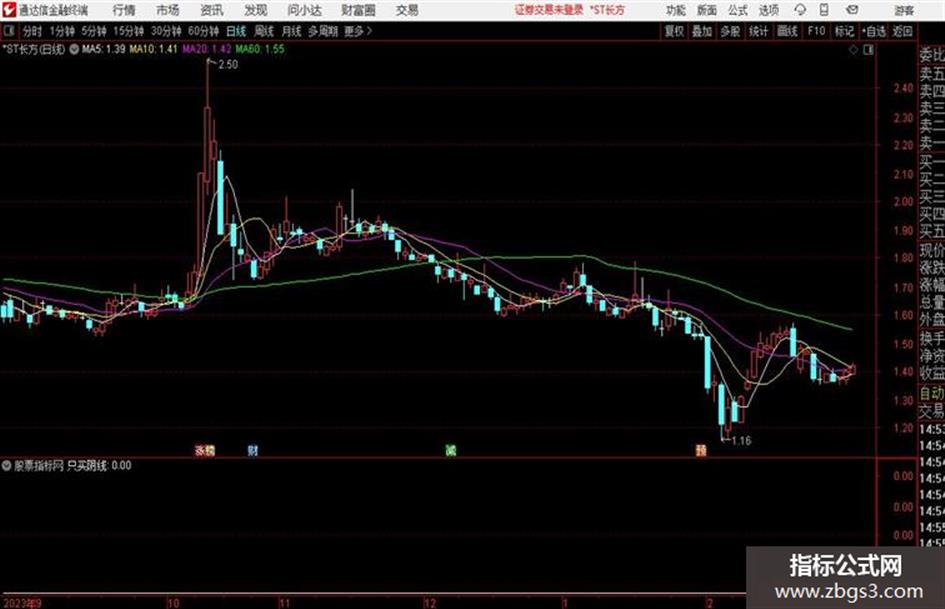Open the 财富圈 menu
945x609 pixels.
(x=358, y=10)
